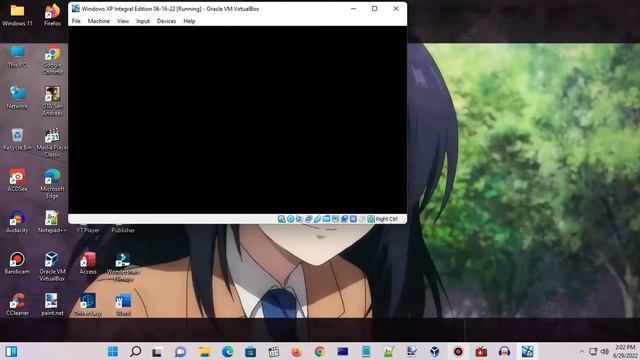
Task: Open Google Chrome from the taskbar
Action: tap(320, 351)
